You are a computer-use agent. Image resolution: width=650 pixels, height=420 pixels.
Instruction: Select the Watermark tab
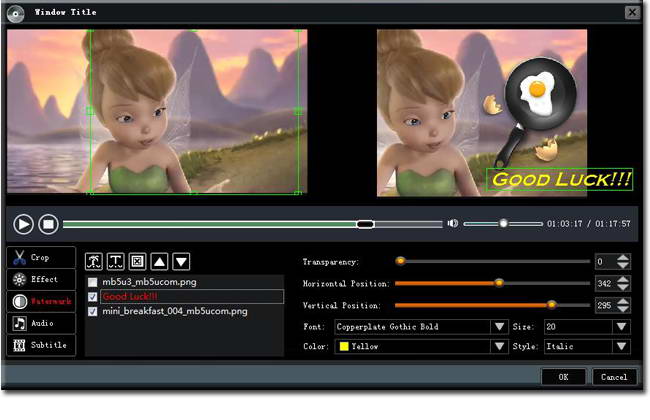41,301
